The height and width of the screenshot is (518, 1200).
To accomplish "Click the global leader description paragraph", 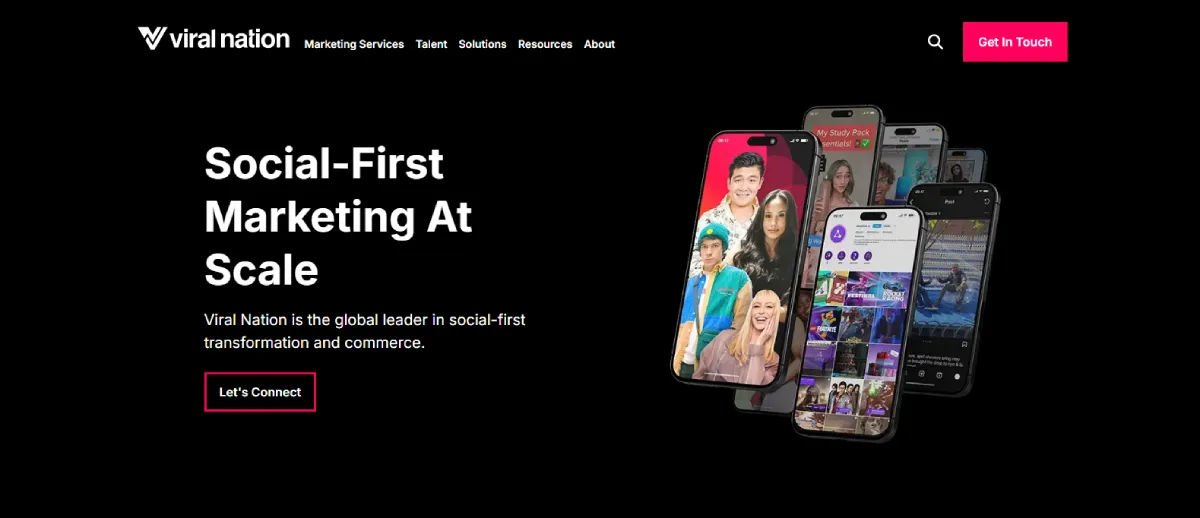I will point(364,331).
